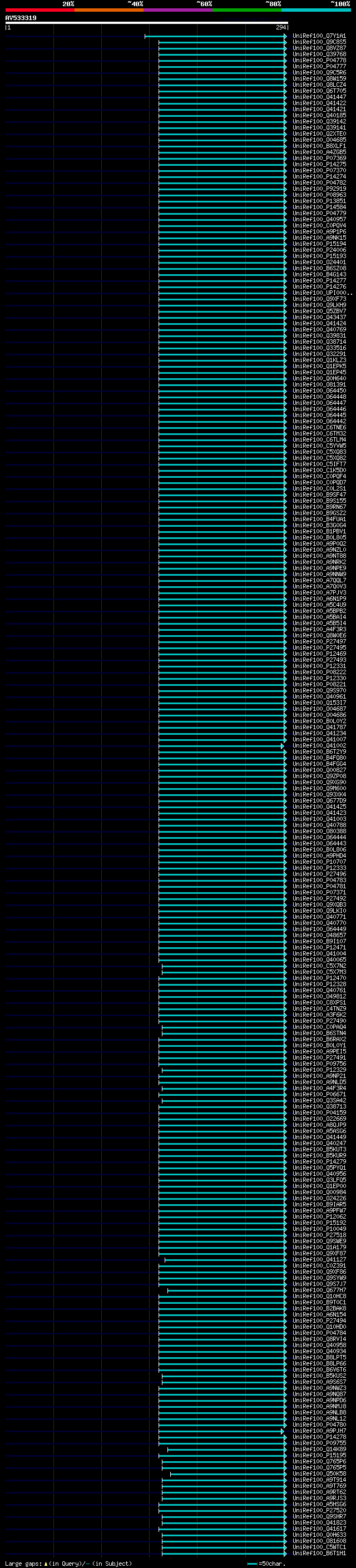This screenshot has width=356, height=1568.
Task: Select the UniRef100_Q15317 label
Action: tap(319, 703)
